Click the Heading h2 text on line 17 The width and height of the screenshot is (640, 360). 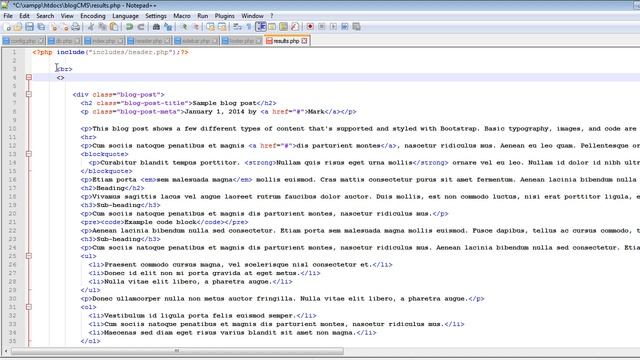click(x=110, y=188)
